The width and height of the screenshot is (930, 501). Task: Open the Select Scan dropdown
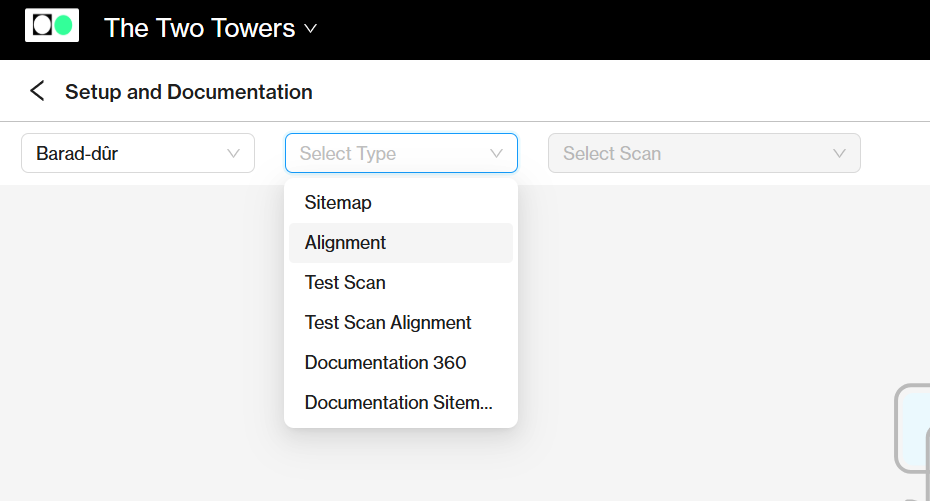coord(704,153)
